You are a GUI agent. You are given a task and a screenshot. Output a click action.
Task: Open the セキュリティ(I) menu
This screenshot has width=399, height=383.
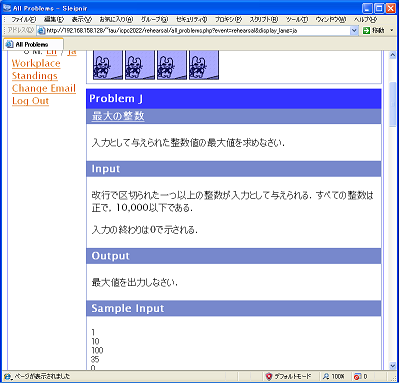tap(192, 20)
